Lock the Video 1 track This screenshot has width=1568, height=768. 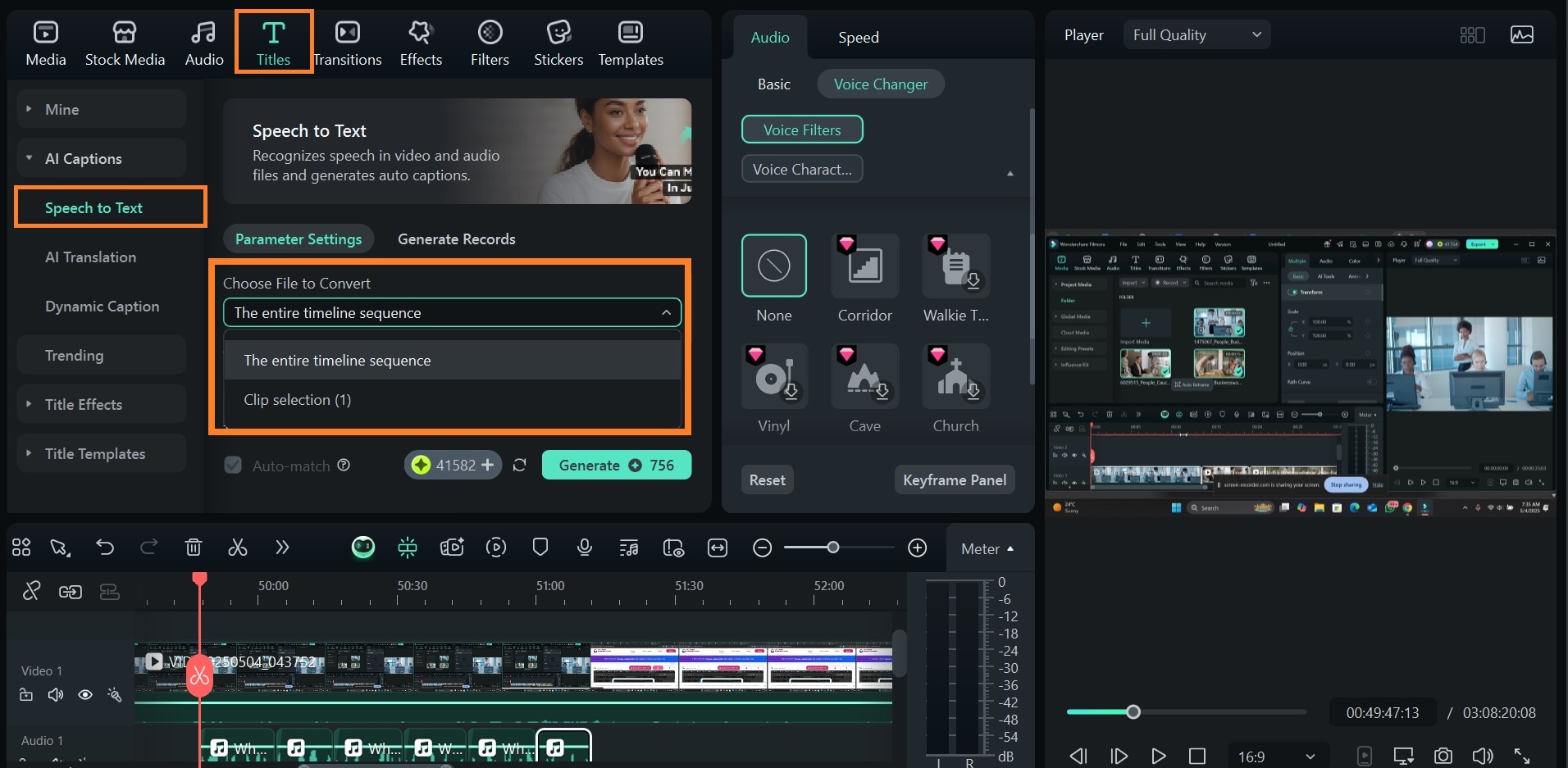point(26,695)
